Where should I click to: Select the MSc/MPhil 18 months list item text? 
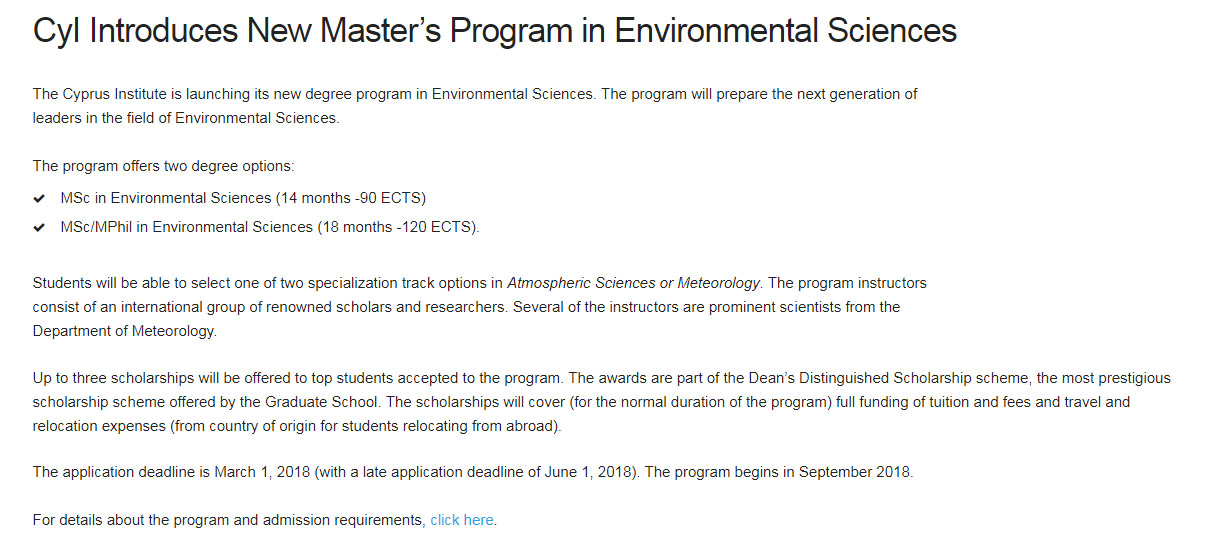[270, 227]
